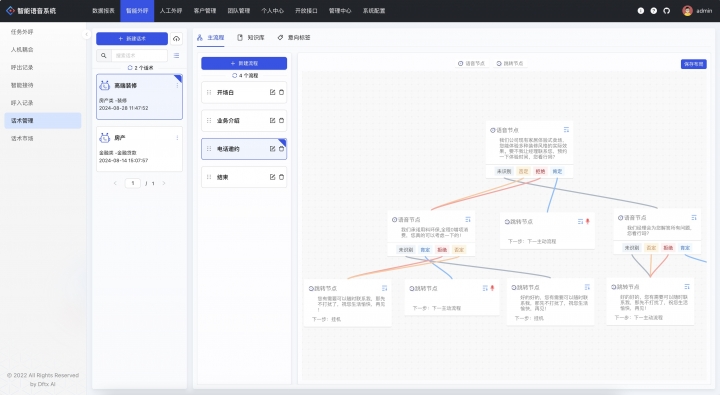This screenshot has width=720, height=395.
Task: Click the 智能语音系统 logo icon
Action: [10, 10]
